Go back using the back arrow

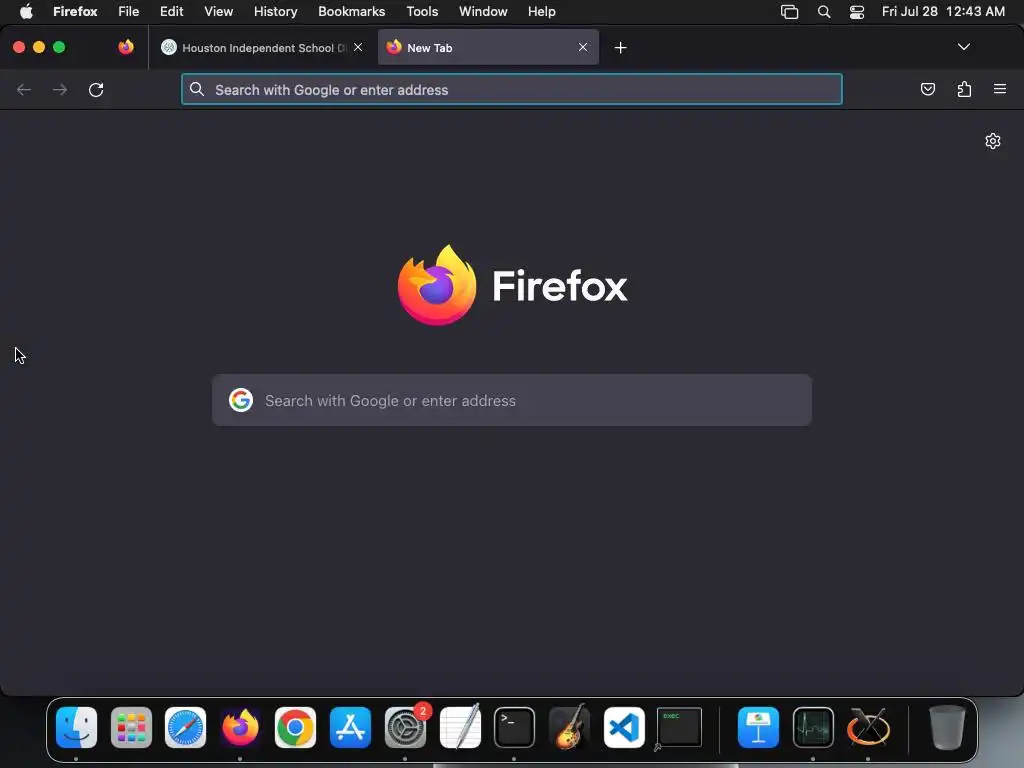point(24,89)
